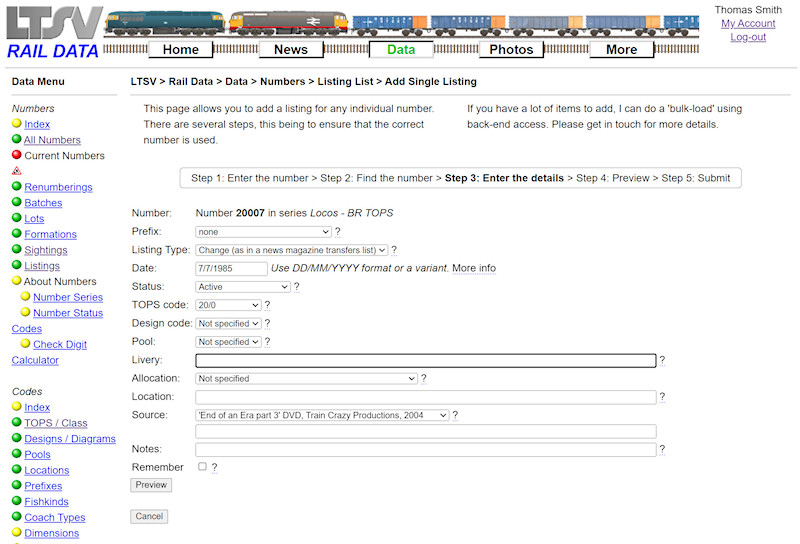Click the blue diesel locomotive image in header
Viewport: 800px width, 544px height.
point(165,23)
